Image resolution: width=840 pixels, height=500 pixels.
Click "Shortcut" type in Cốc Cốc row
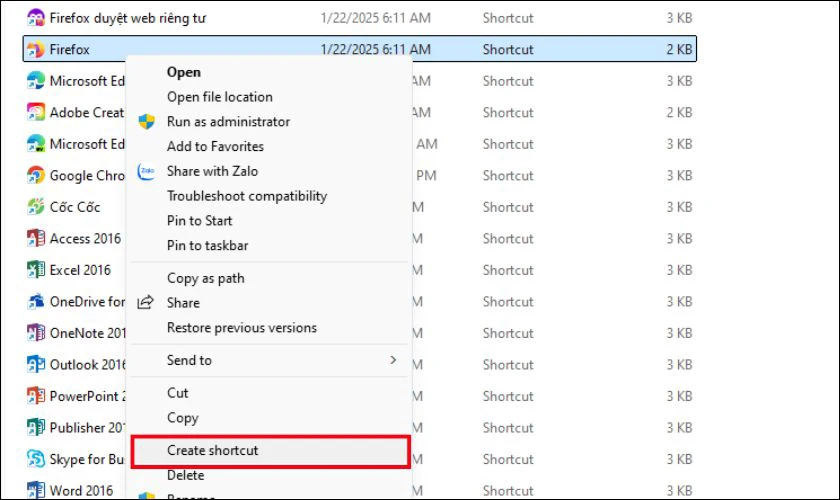coord(508,207)
